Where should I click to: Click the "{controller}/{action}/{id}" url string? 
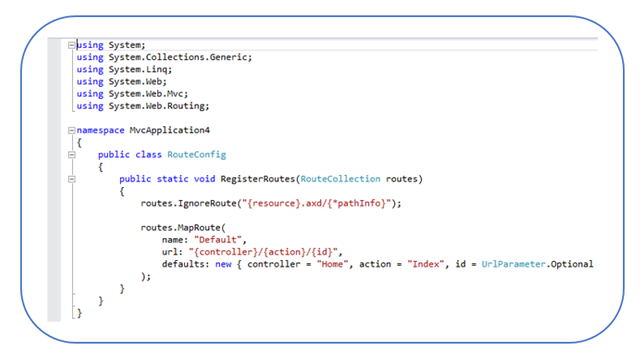[x=263, y=252]
